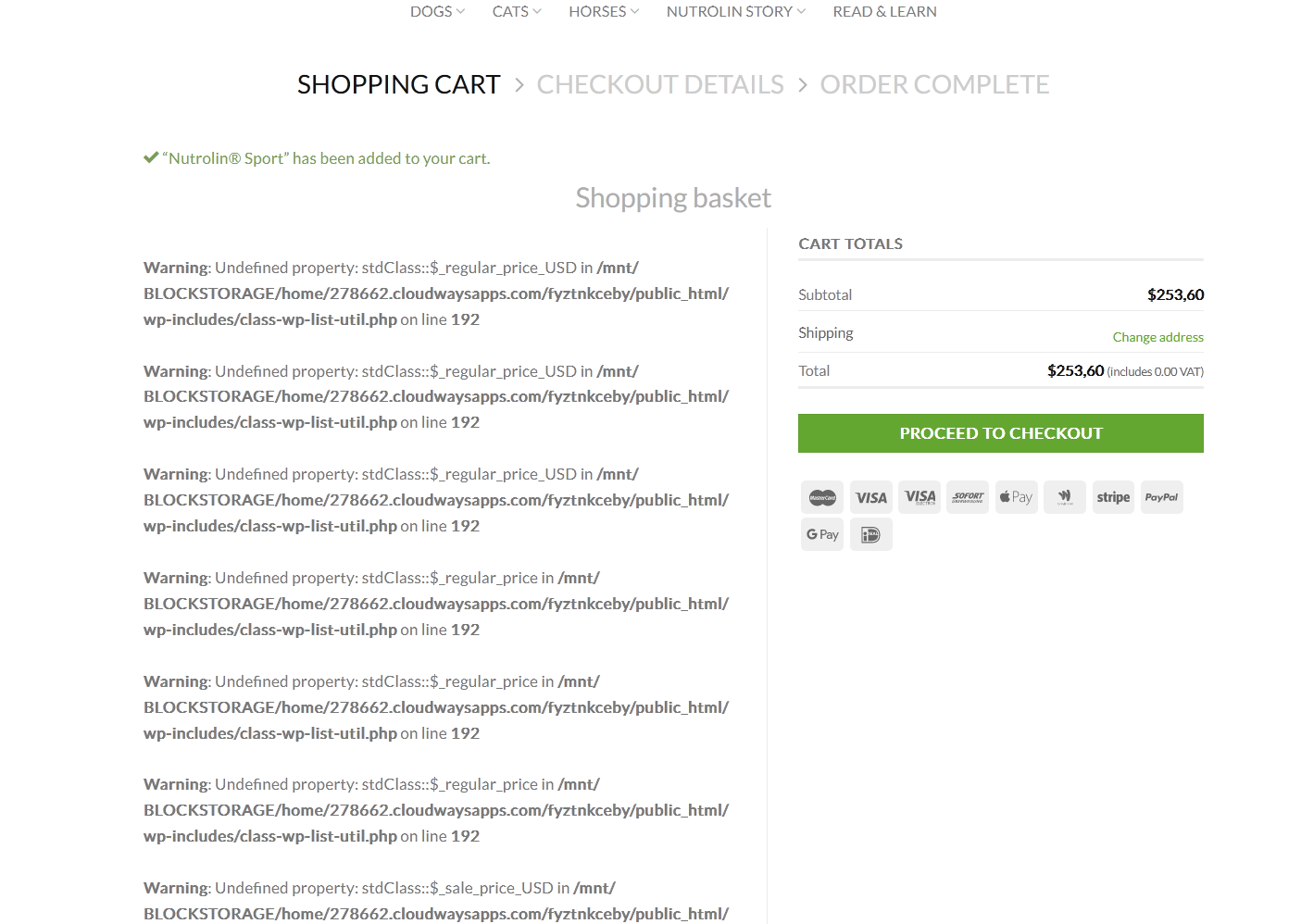1301x924 pixels.
Task: Open the Nutrolin Story menu
Action: (735, 11)
